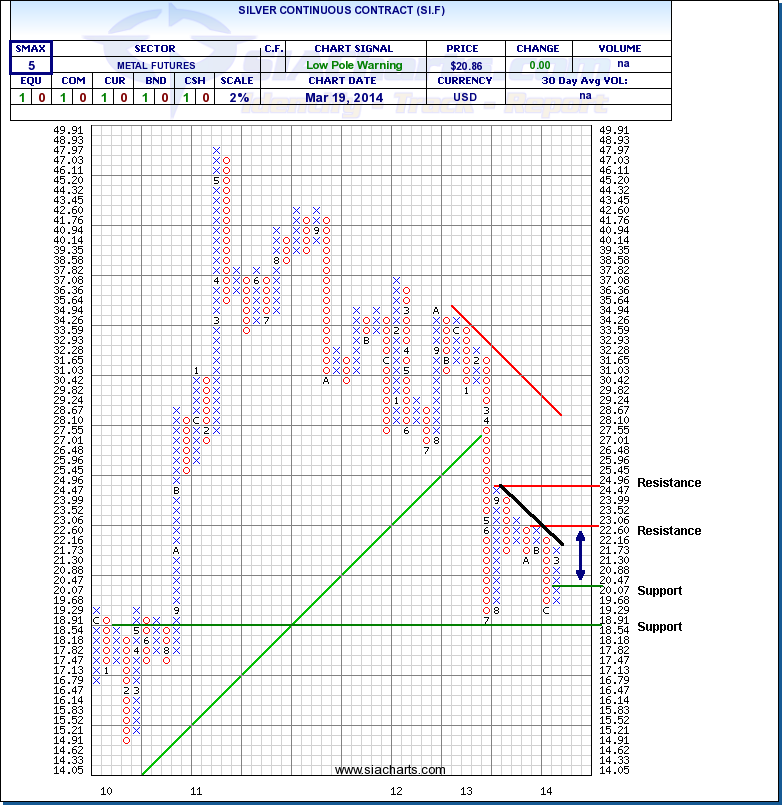783x807 pixels.
Task: Click the $20.86 price value
Action: (467, 65)
